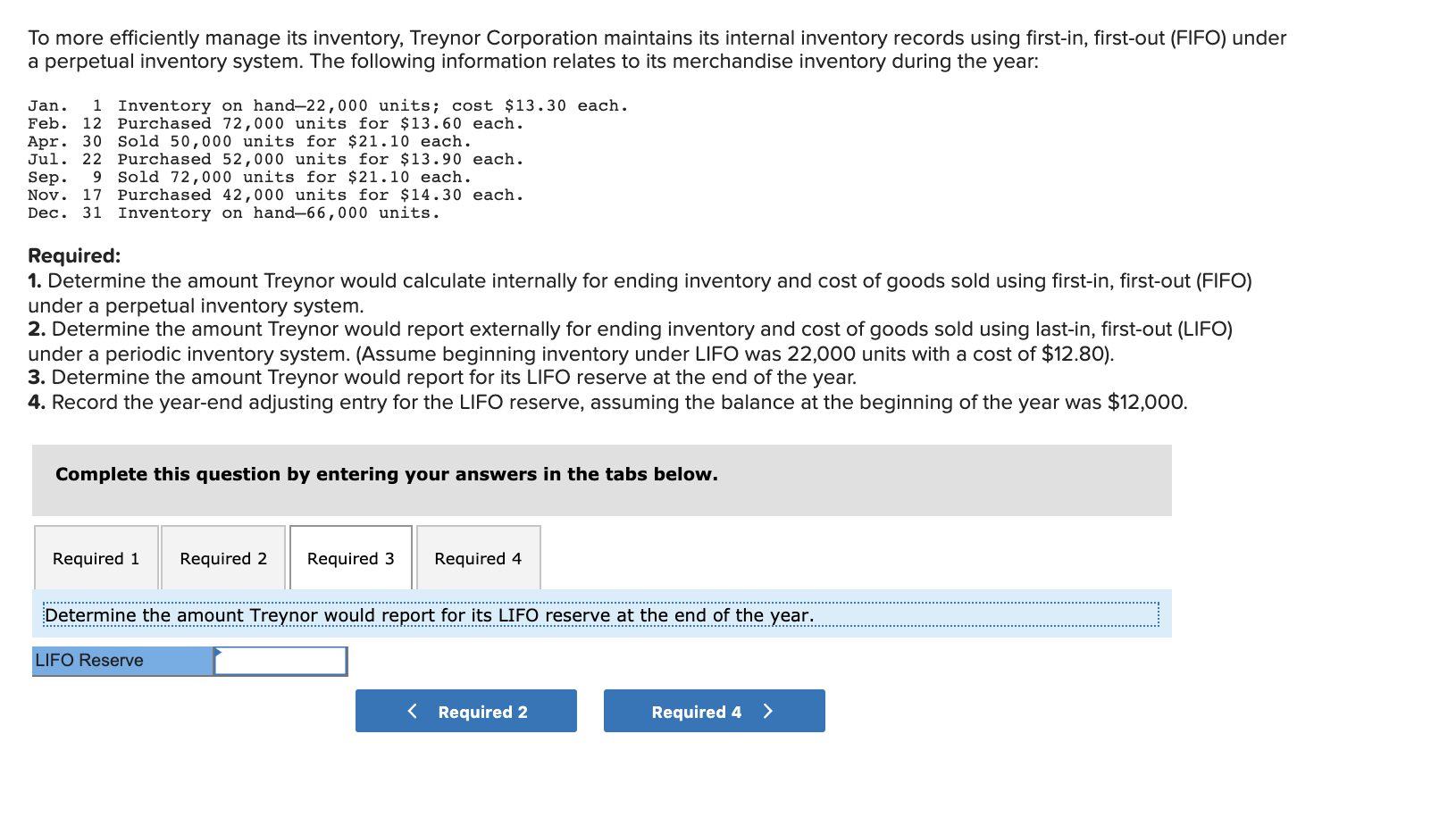This screenshot has width=1456, height=834.
Task: Open the Required 4 tab
Action: [x=478, y=557]
